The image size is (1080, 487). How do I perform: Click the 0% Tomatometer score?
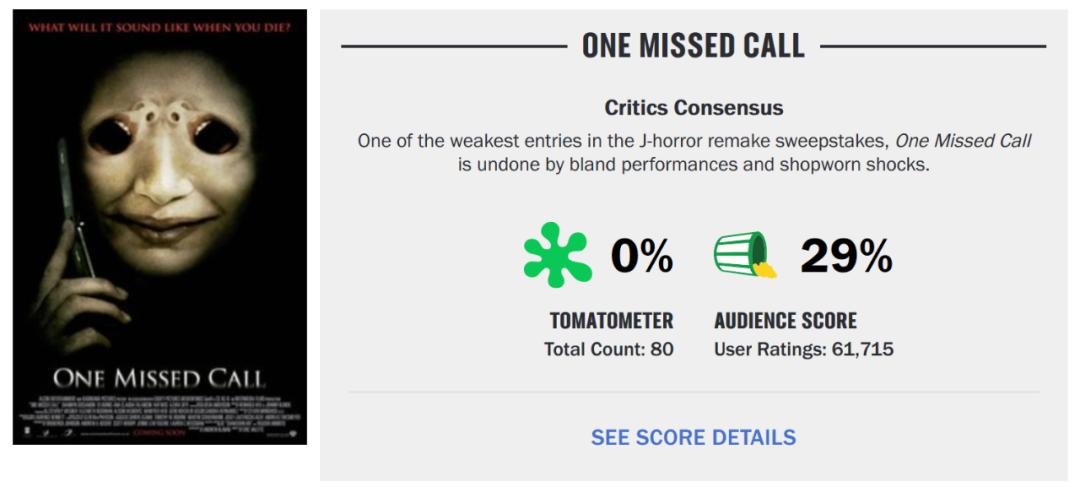pyautogui.click(x=642, y=257)
